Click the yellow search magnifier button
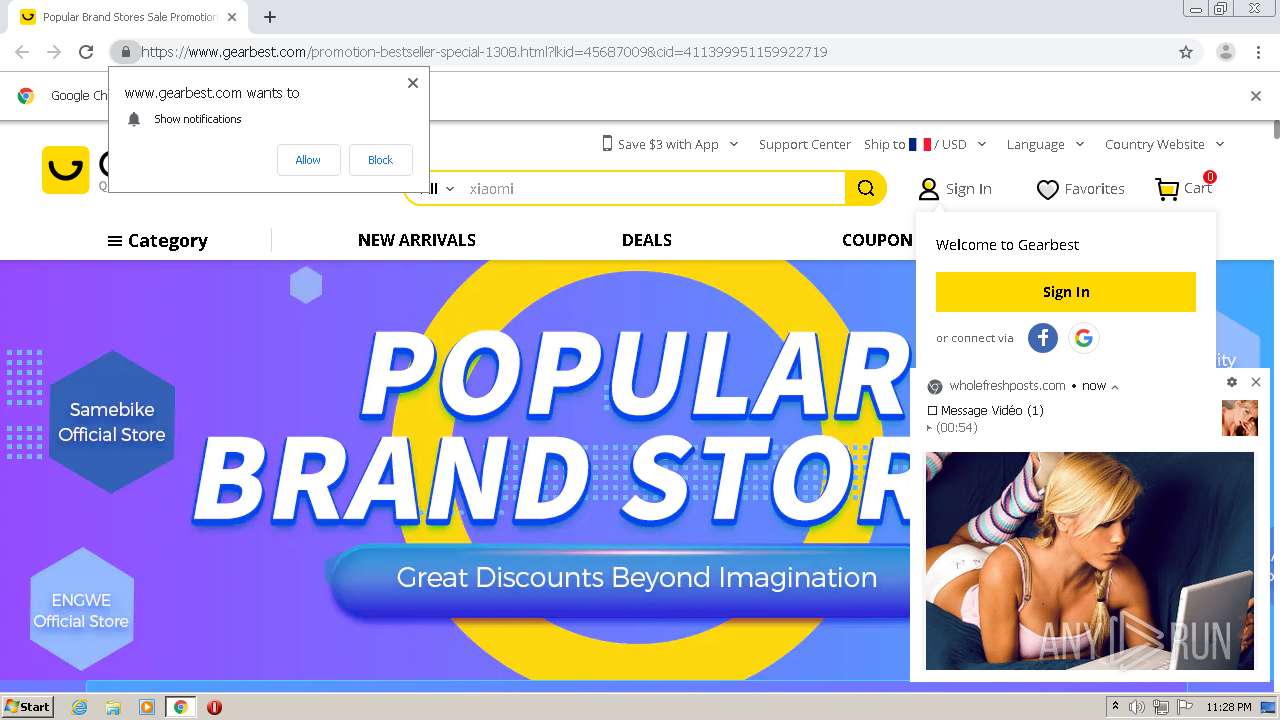The image size is (1280, 720). (x=866, y=188)
